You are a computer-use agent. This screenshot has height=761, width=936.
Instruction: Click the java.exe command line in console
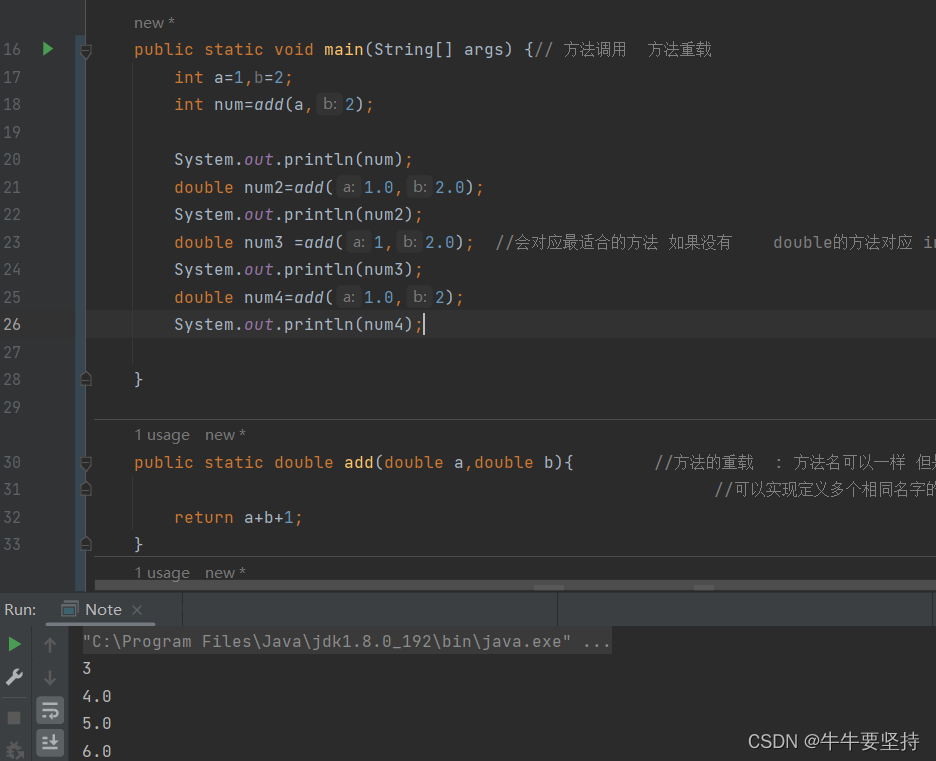click(x=346, y=641)
